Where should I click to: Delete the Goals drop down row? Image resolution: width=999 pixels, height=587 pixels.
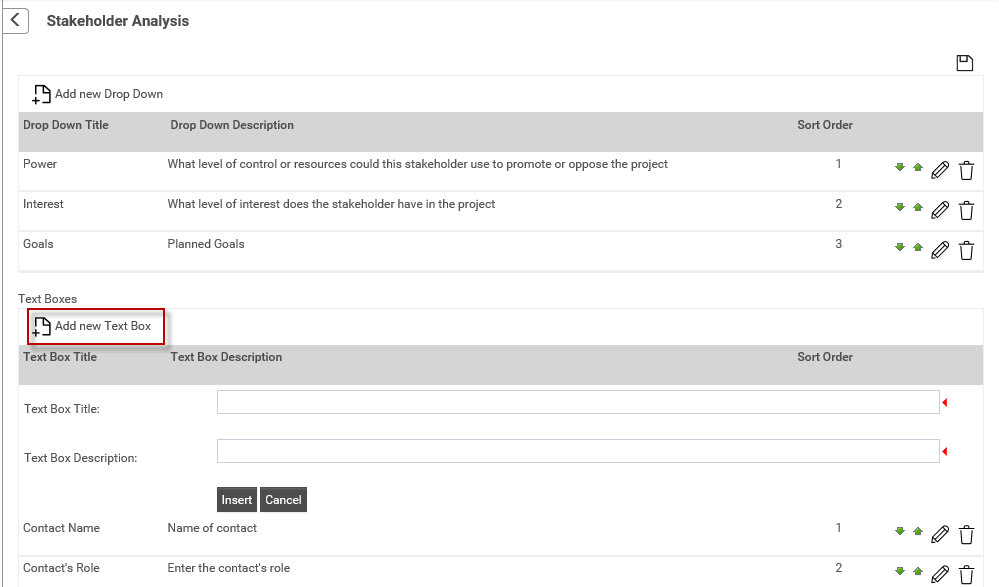(967, 250)
